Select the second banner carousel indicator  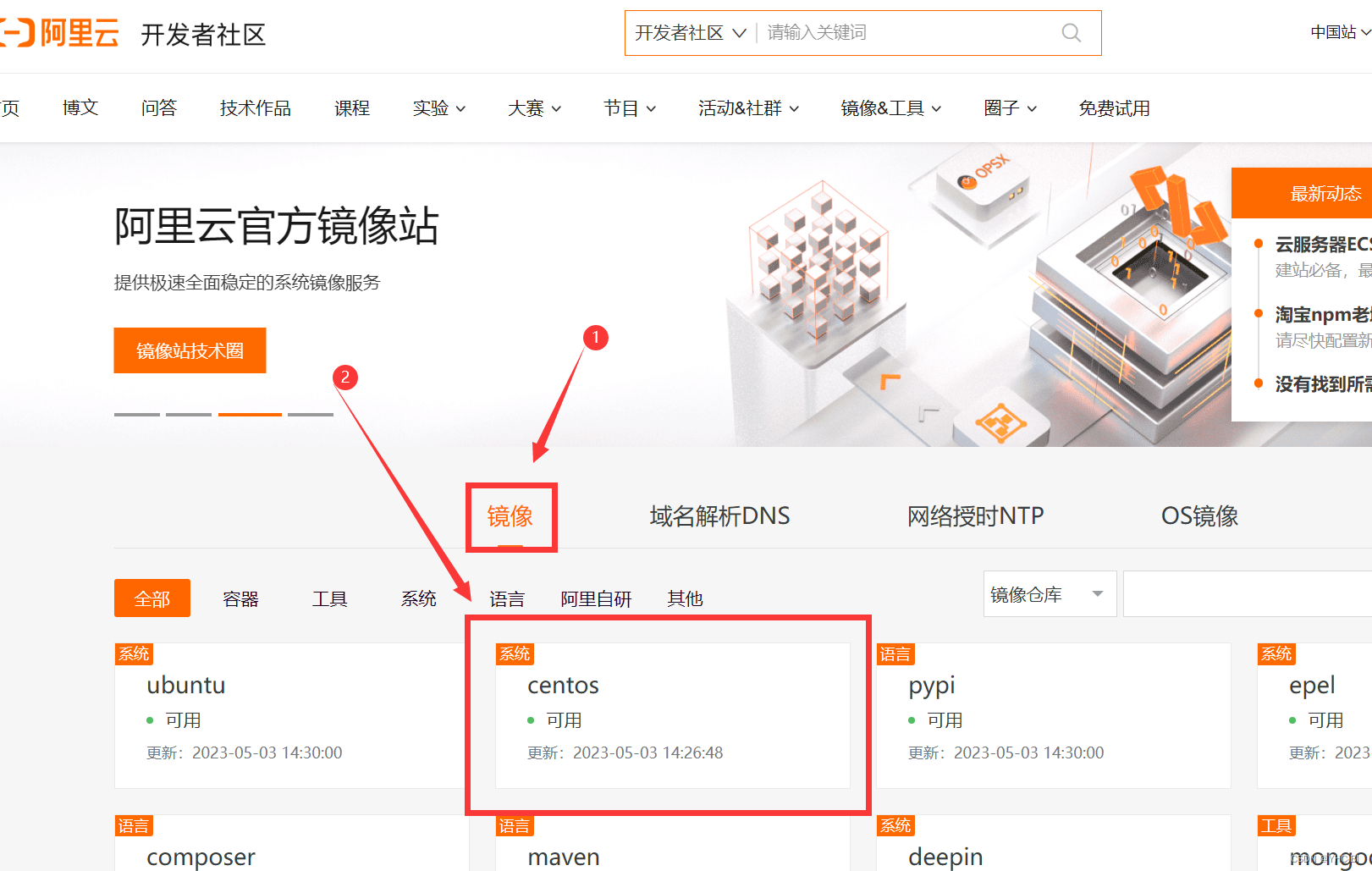(x=189, y=415)
